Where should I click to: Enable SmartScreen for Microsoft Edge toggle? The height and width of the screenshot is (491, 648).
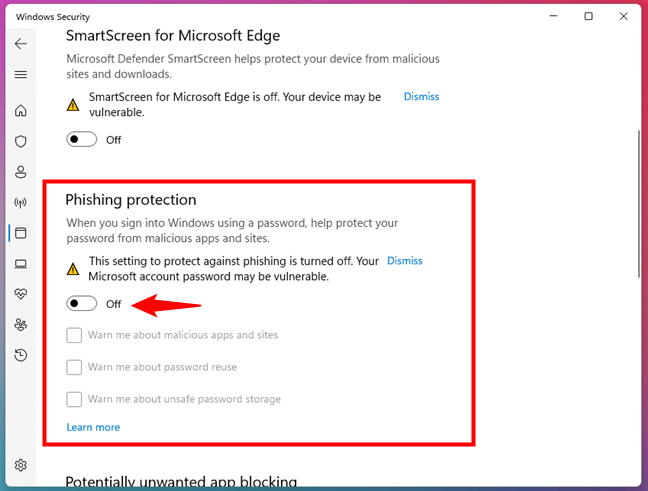[x=82, y=139]
